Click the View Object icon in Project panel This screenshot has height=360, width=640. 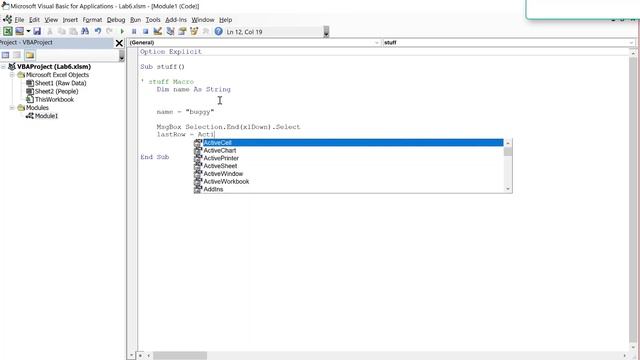coord(17,55)
